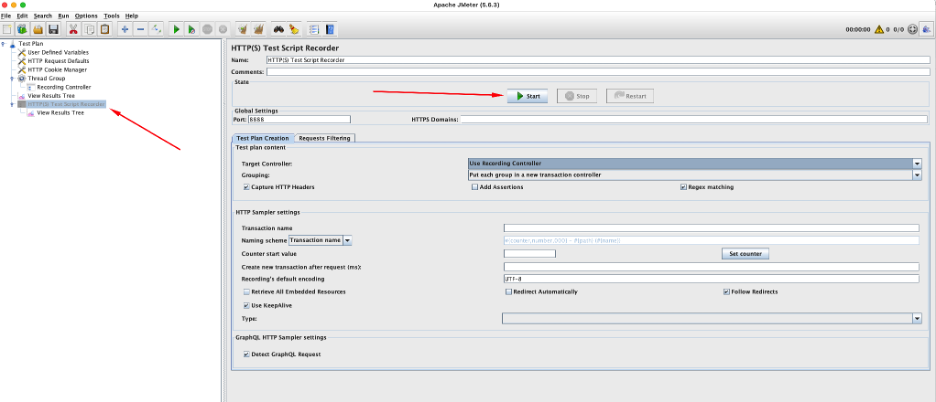Open the Options menu
This screenshot has height=402, width=936.
[86, 16]
